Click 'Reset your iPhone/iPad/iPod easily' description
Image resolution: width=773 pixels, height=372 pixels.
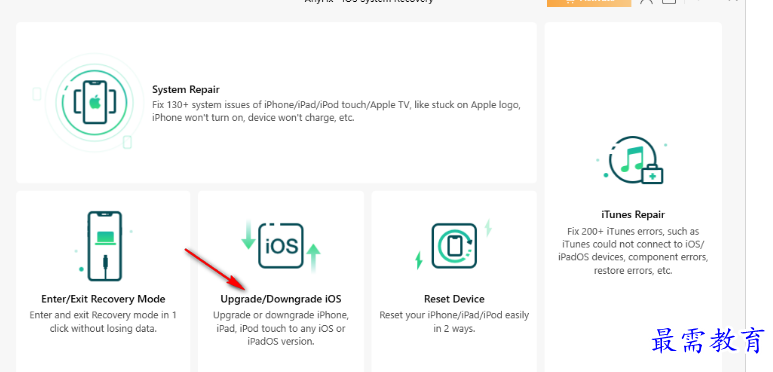tap(454, 322)
